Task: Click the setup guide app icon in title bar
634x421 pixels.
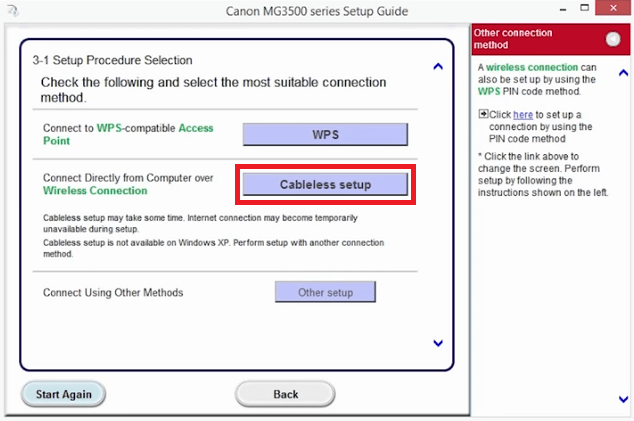Action: [13, 11]
